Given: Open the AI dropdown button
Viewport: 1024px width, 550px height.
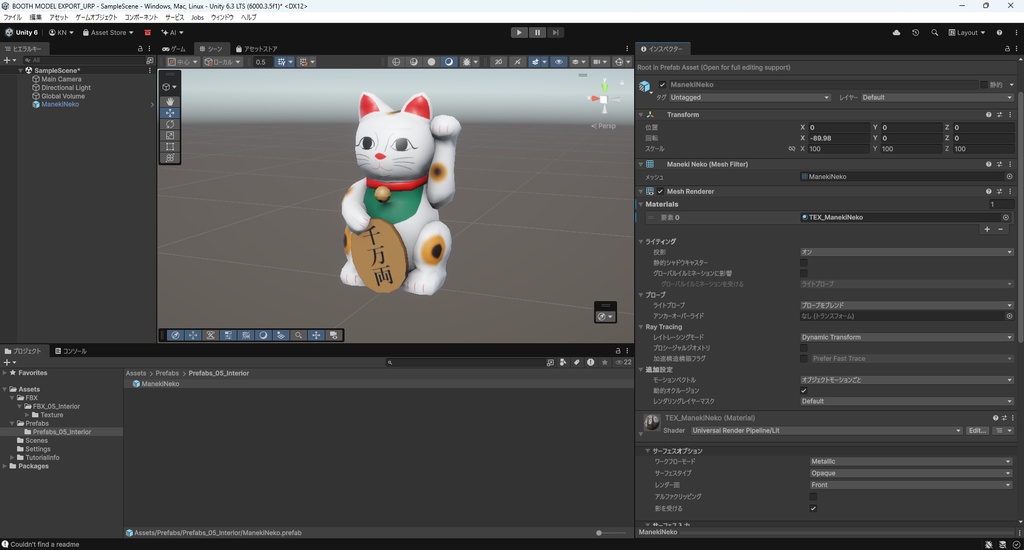Looking at the screenshot, I should [172, 33].
